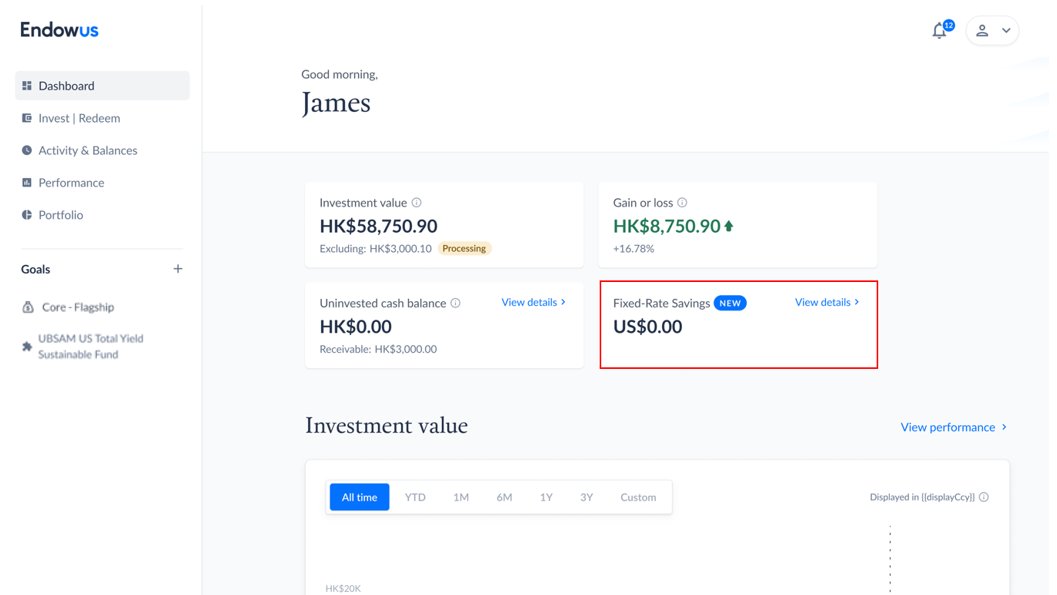
Task: Select the YTD time range tab
Action: point(415,497)
